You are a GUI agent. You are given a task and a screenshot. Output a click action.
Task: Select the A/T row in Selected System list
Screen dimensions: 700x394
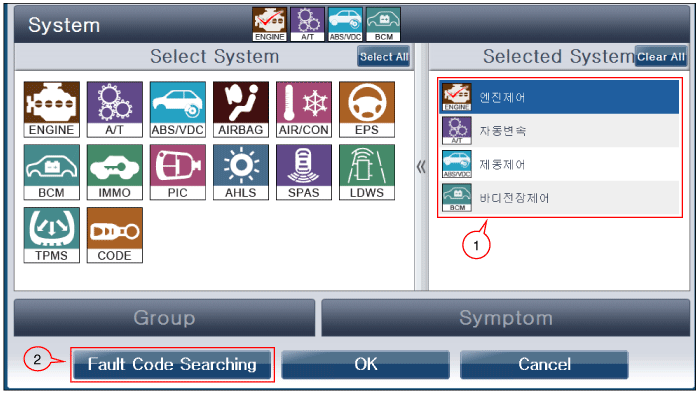[559, 131]
